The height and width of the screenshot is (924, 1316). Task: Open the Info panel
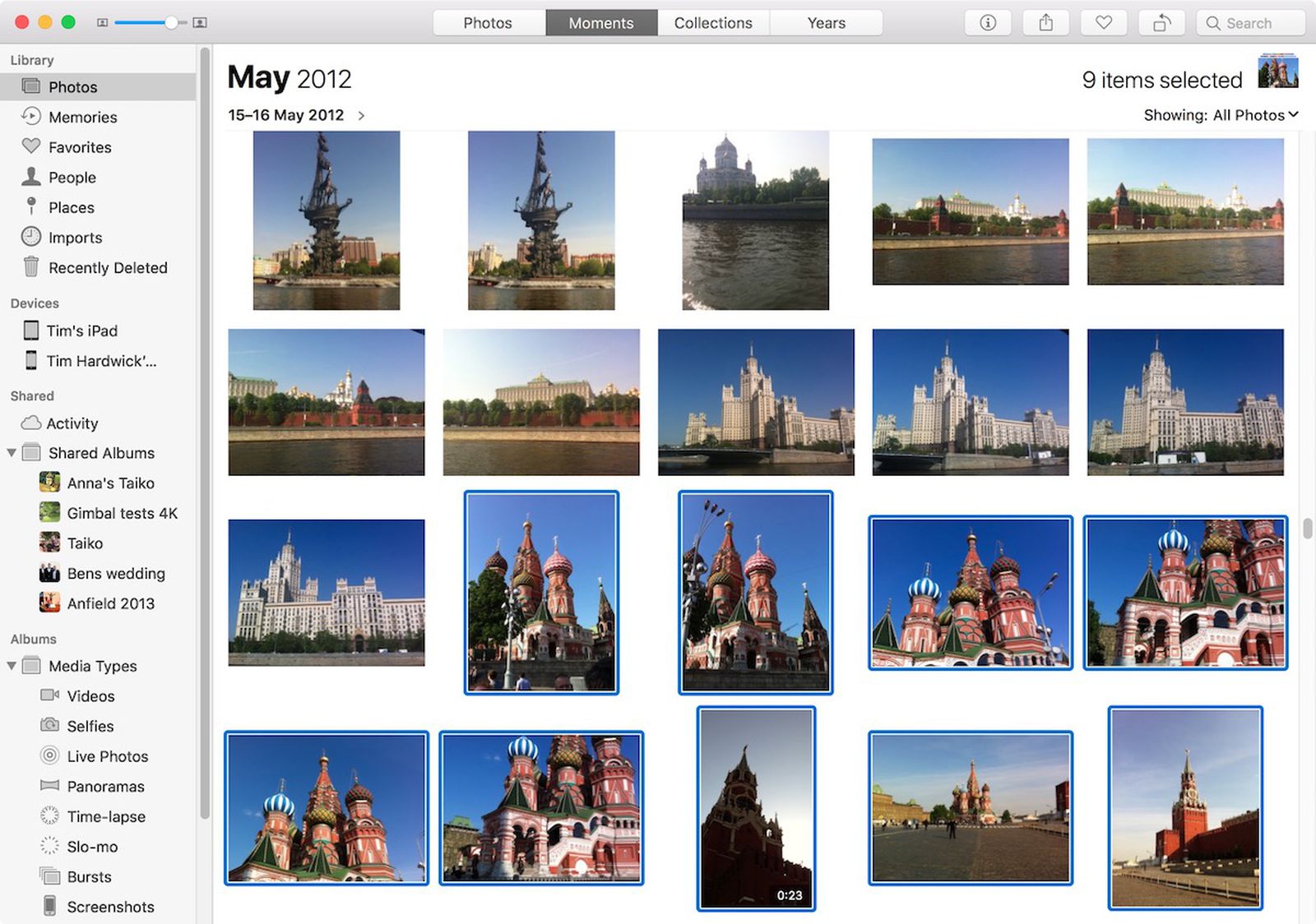pos(987,22)
